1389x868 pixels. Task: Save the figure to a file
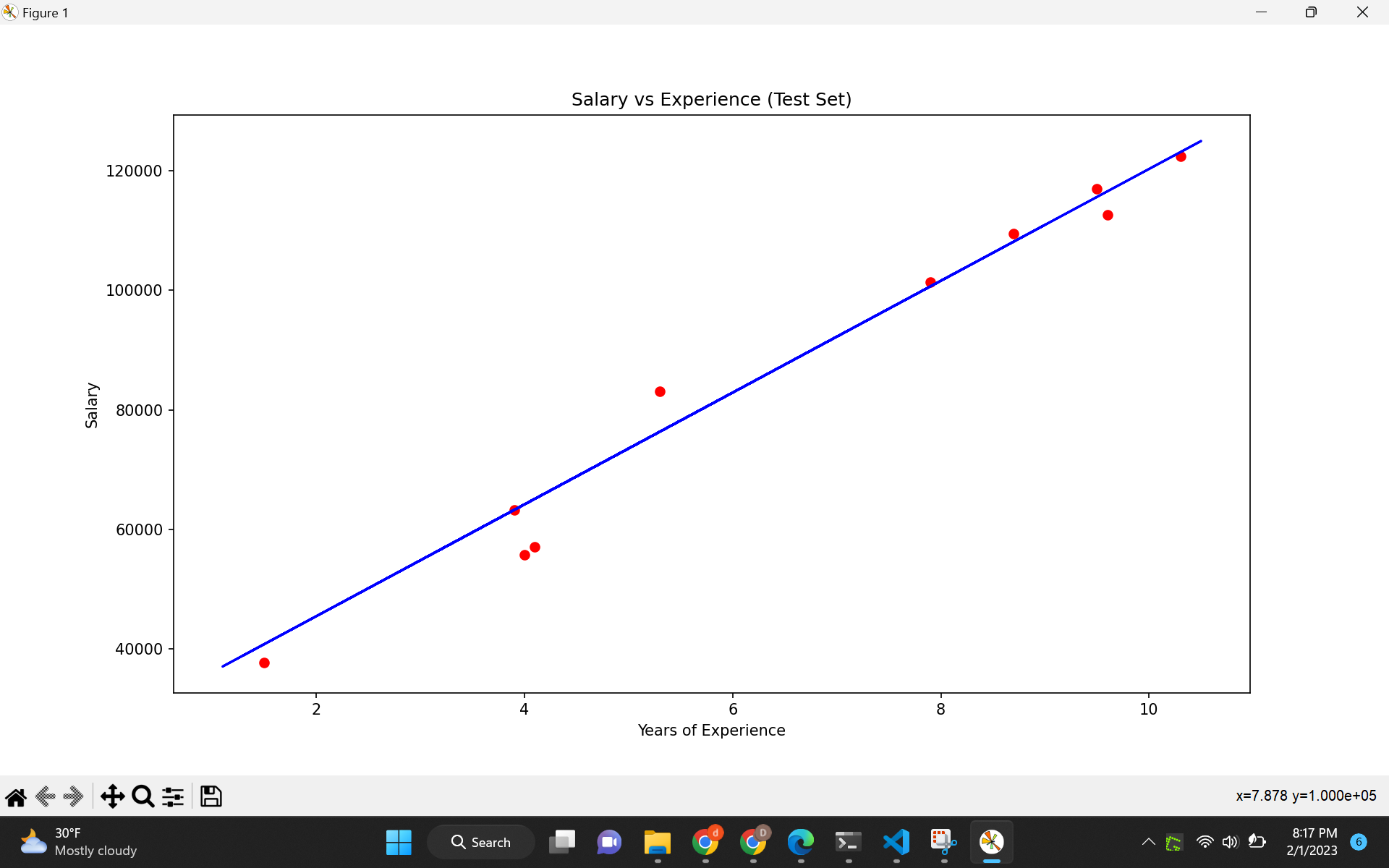pos(211,796)
